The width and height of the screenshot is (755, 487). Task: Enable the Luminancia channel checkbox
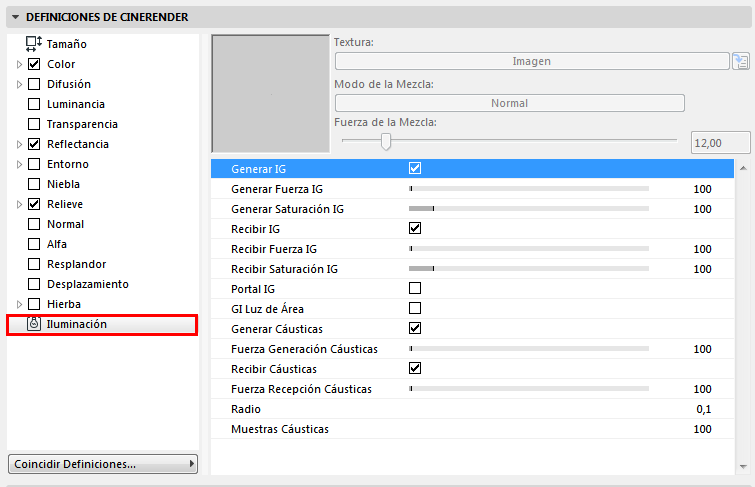pos(34,104)
